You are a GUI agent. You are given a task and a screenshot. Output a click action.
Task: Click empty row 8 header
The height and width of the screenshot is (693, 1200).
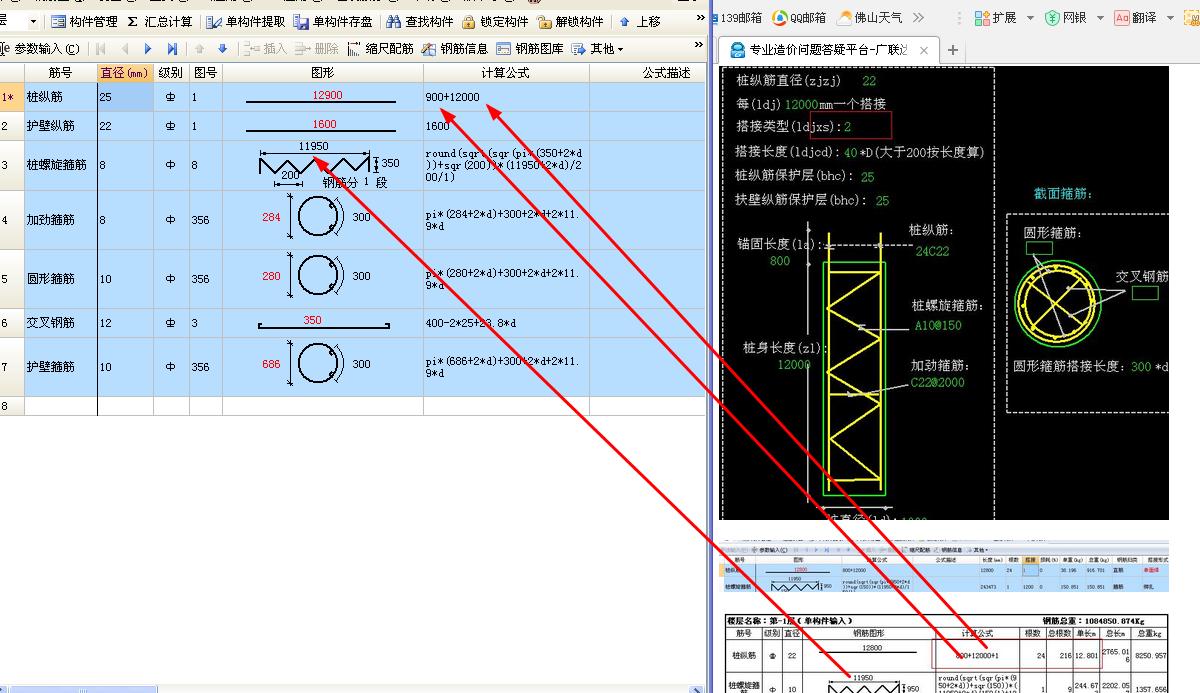(x=11, y=406)
